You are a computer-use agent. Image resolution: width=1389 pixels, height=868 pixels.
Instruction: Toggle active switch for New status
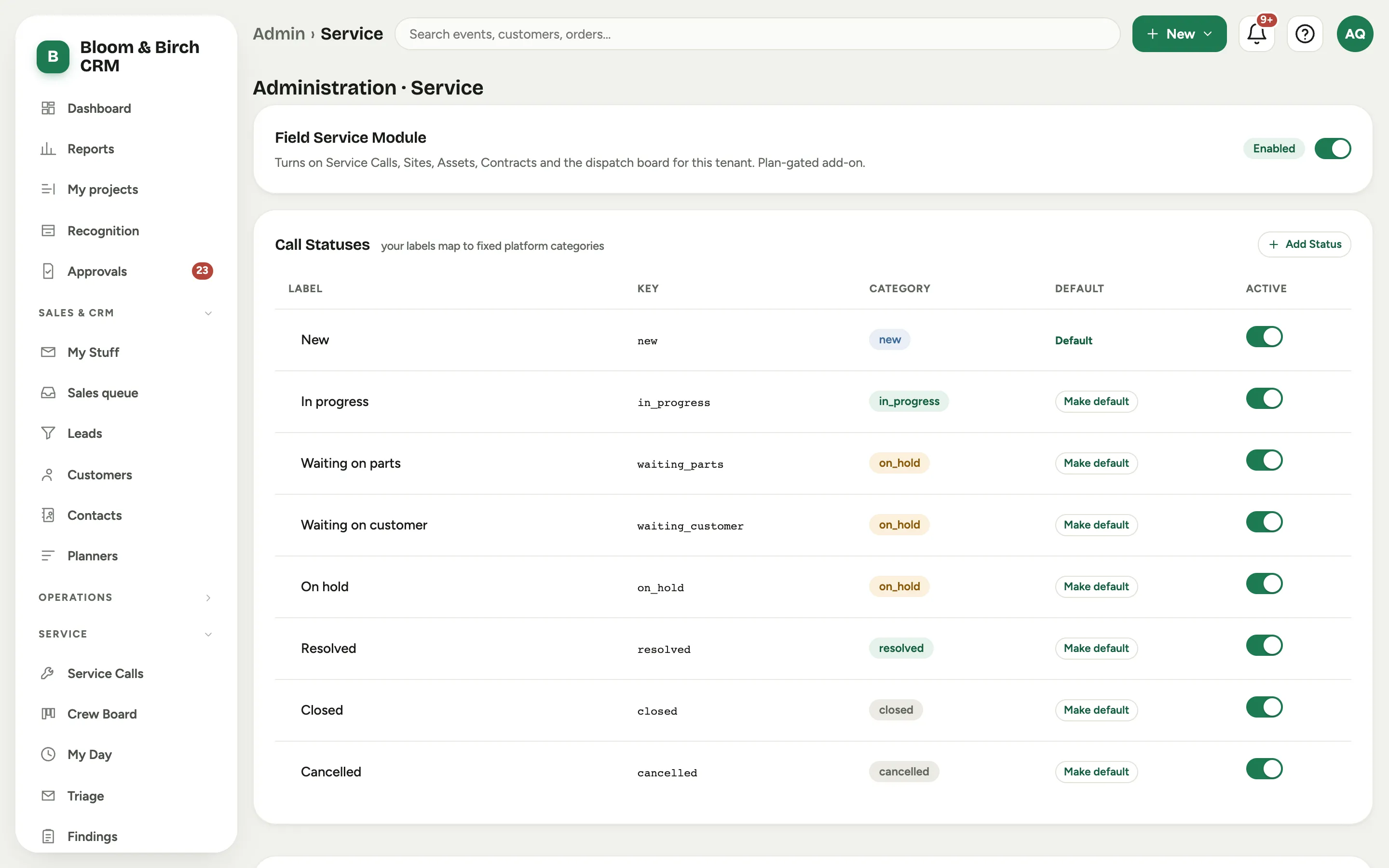pyautogui.click(x=1264, y=337)
